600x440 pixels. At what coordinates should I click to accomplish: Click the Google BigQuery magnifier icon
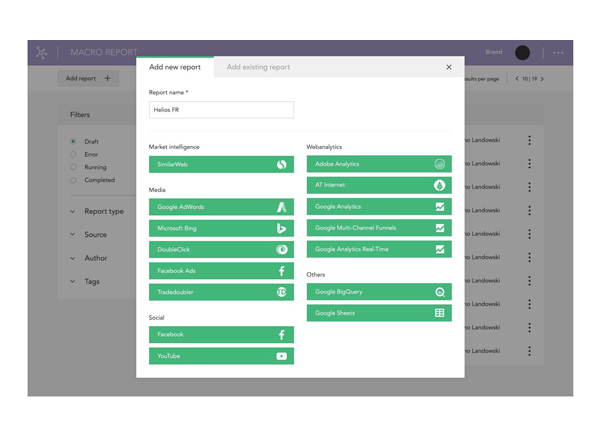coord(440,292)
